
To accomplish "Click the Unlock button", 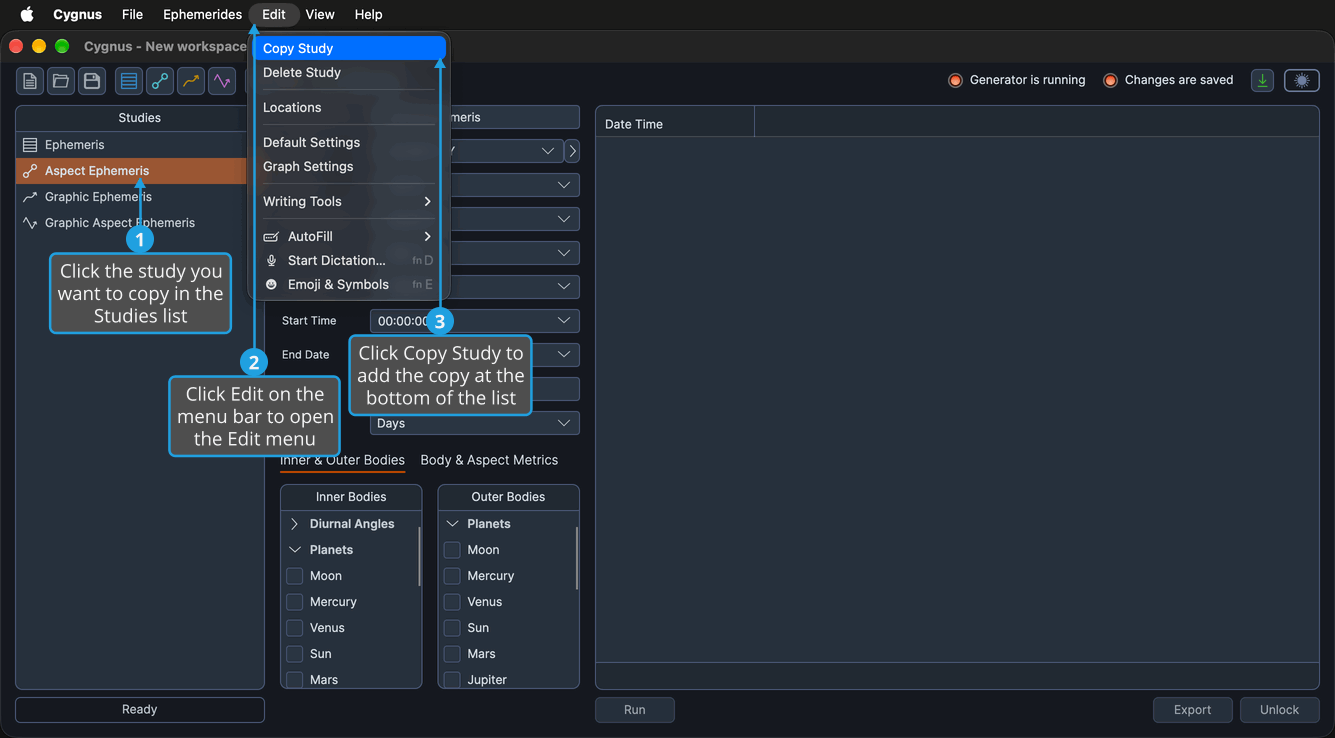I will 1279,710.
